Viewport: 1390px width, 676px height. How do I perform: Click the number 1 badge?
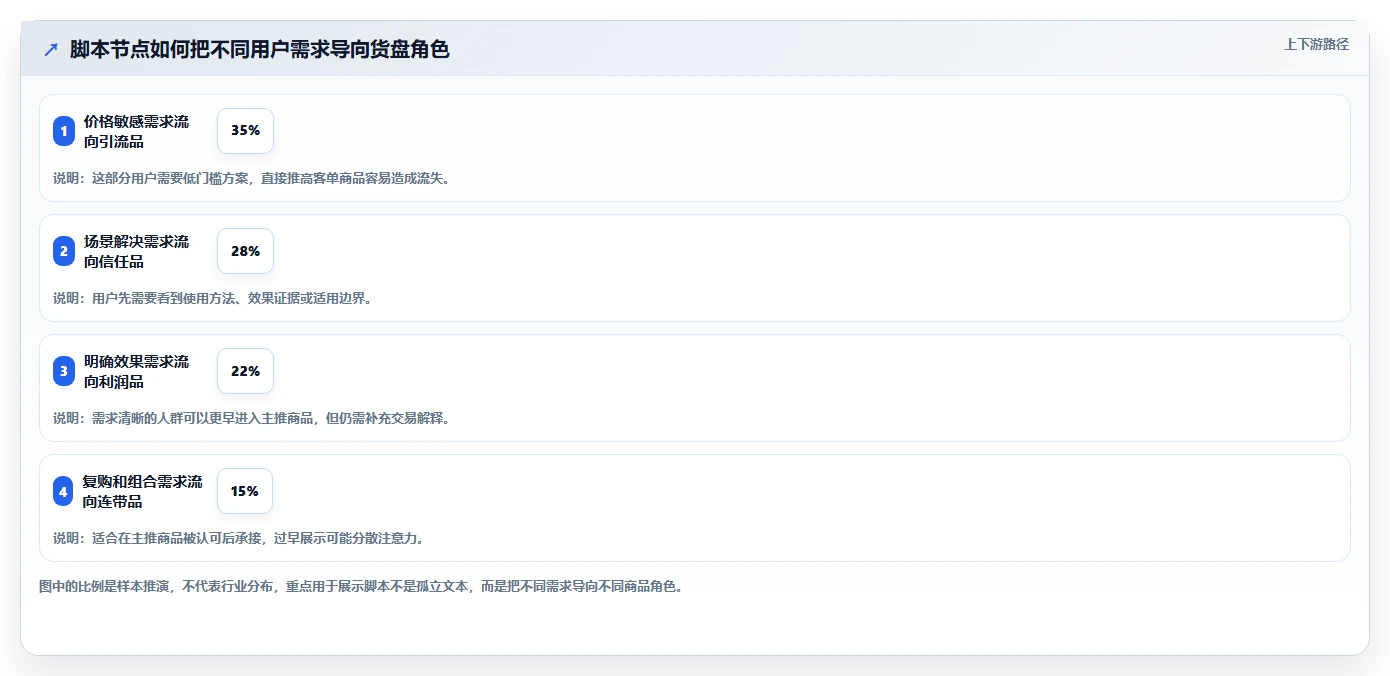(x=64, y=131)
